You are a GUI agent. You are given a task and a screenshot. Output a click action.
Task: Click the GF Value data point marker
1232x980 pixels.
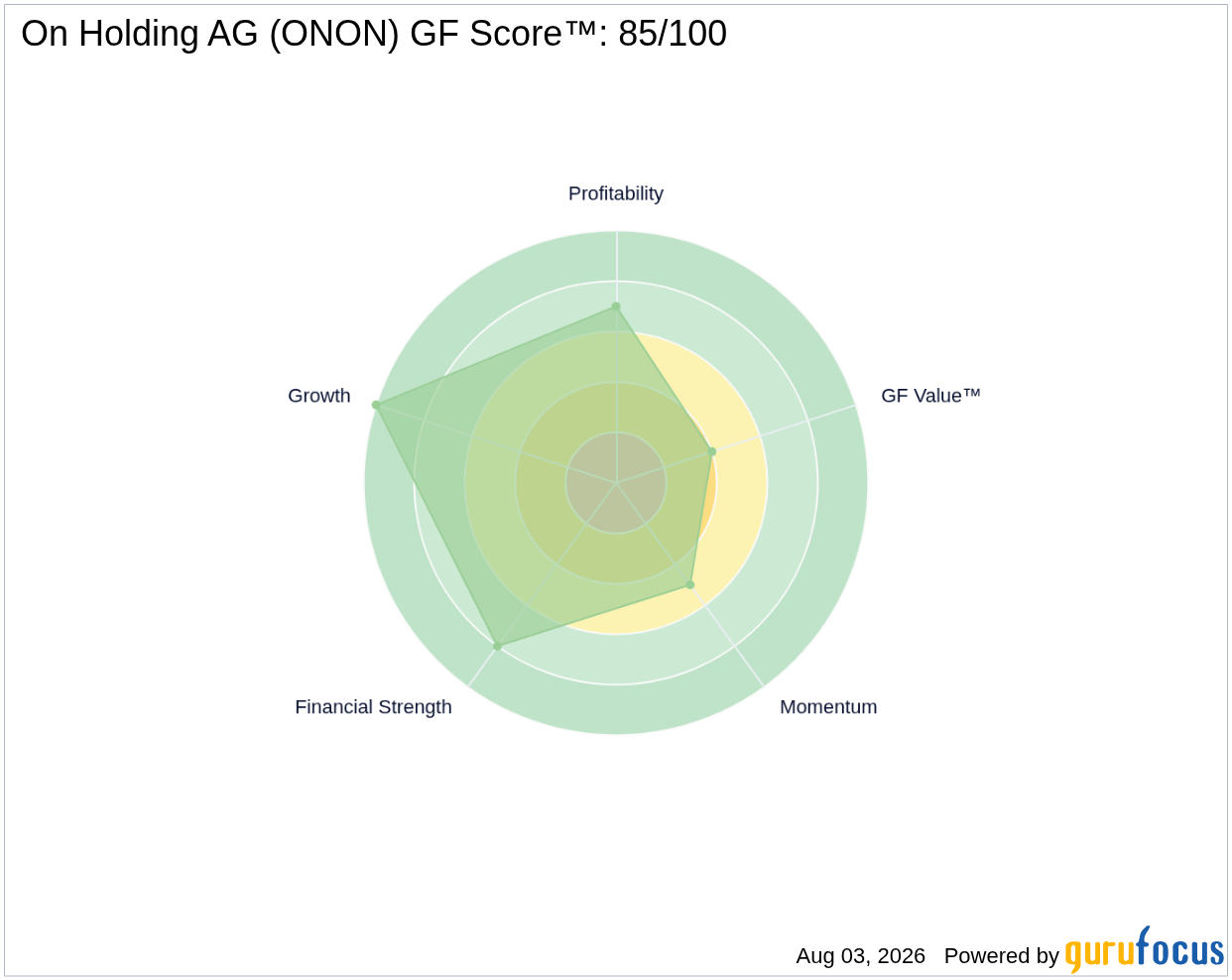[x=711, y=451]
